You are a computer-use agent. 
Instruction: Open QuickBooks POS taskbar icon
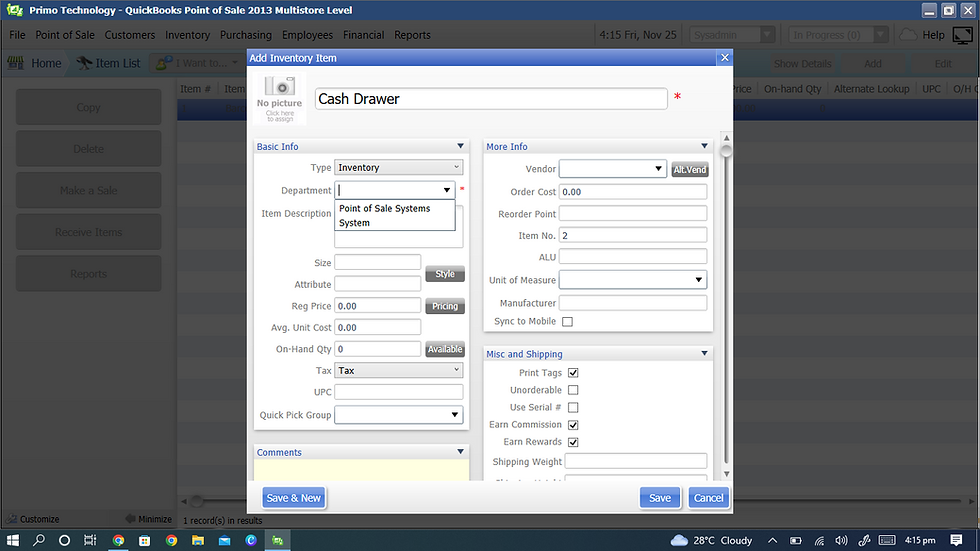pyautogui.click(x=278, y=540)
